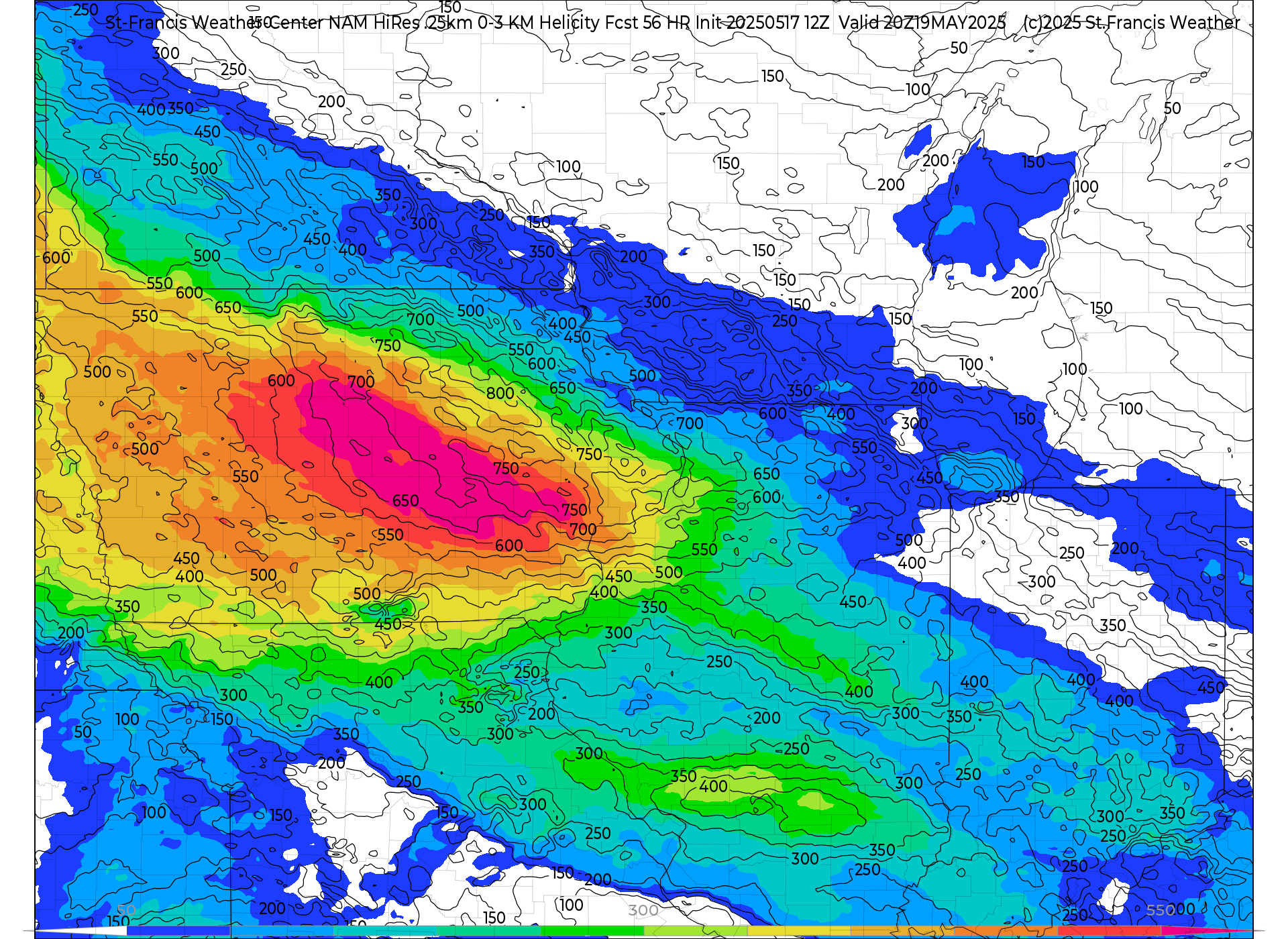Click the "Fcst 56 HR" forecast hour text
Viewport: 1288px width, 939px height.
pyautogui.click(x=647, y=23)
